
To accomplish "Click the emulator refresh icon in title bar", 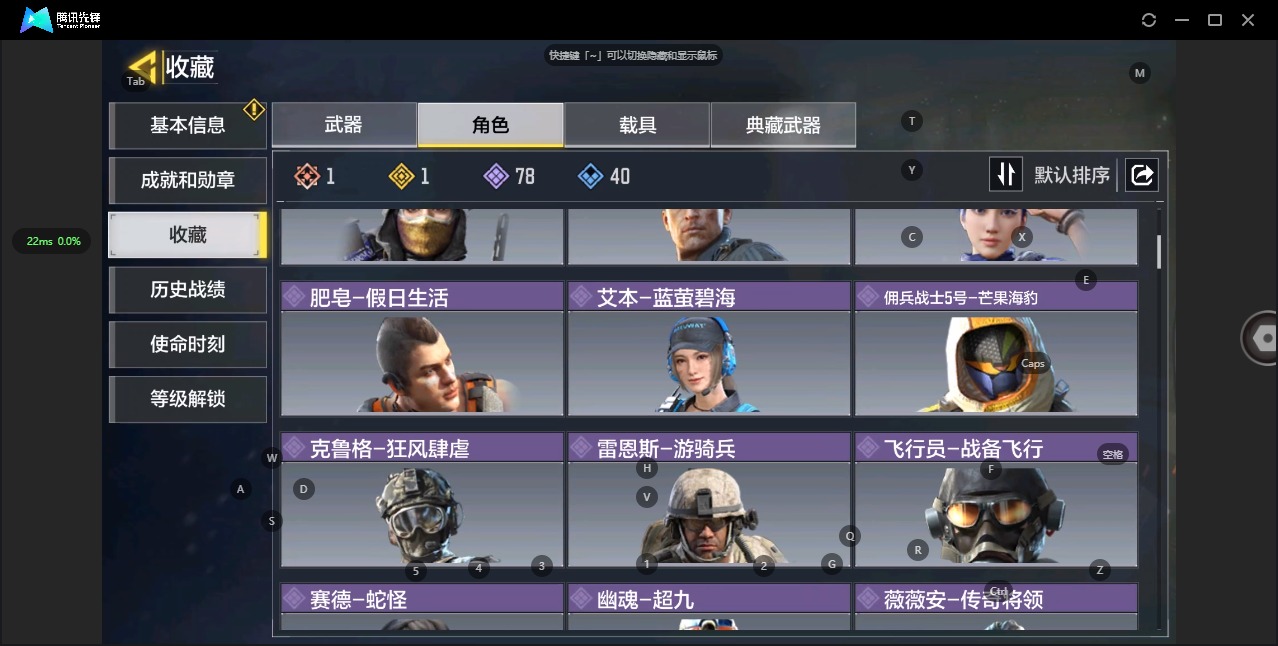I will pos(1149,20).
